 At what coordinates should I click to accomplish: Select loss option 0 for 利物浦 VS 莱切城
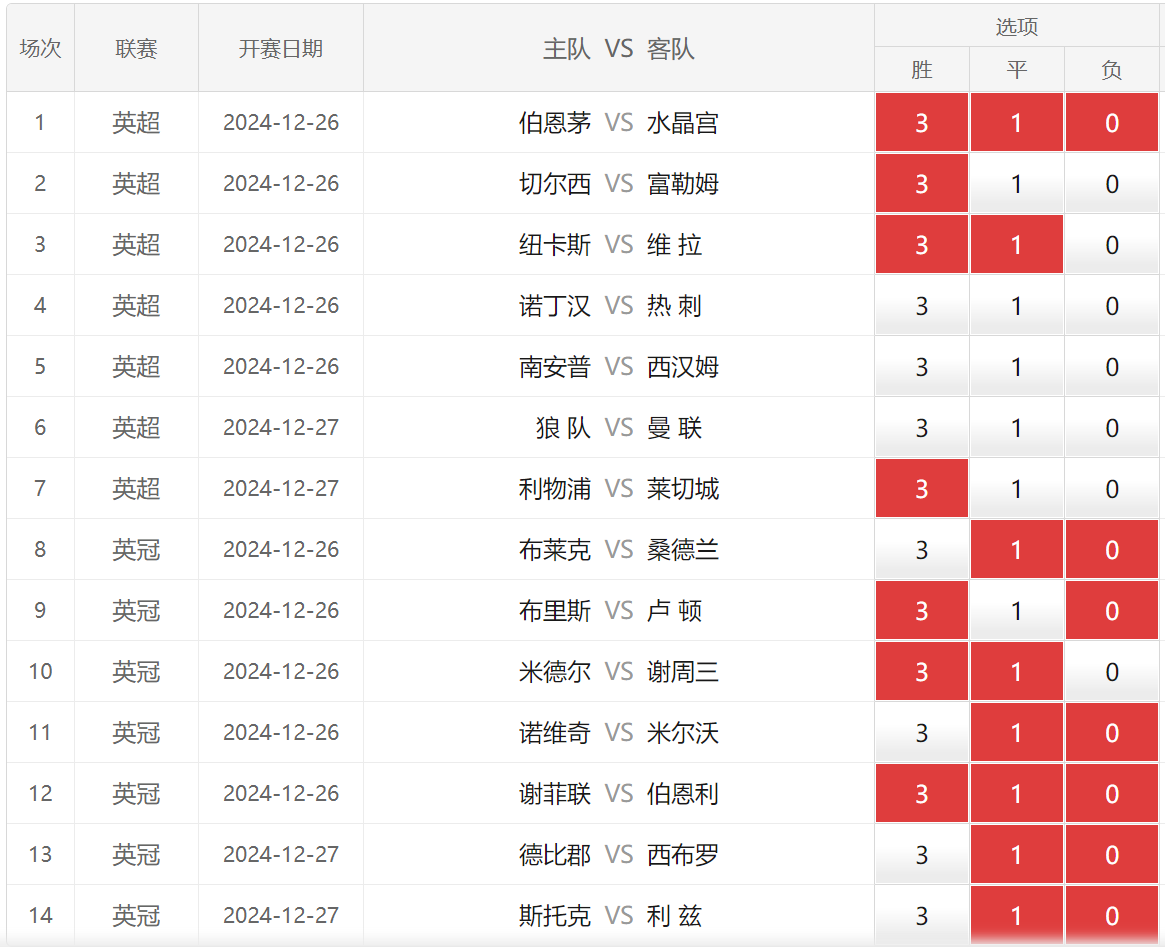tap(1112, 488)
